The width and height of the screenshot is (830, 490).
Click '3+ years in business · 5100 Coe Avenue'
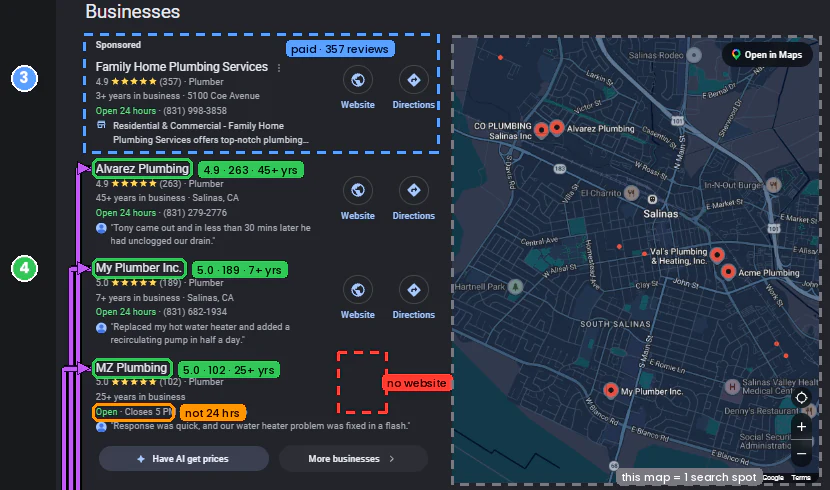coord(177,96)
